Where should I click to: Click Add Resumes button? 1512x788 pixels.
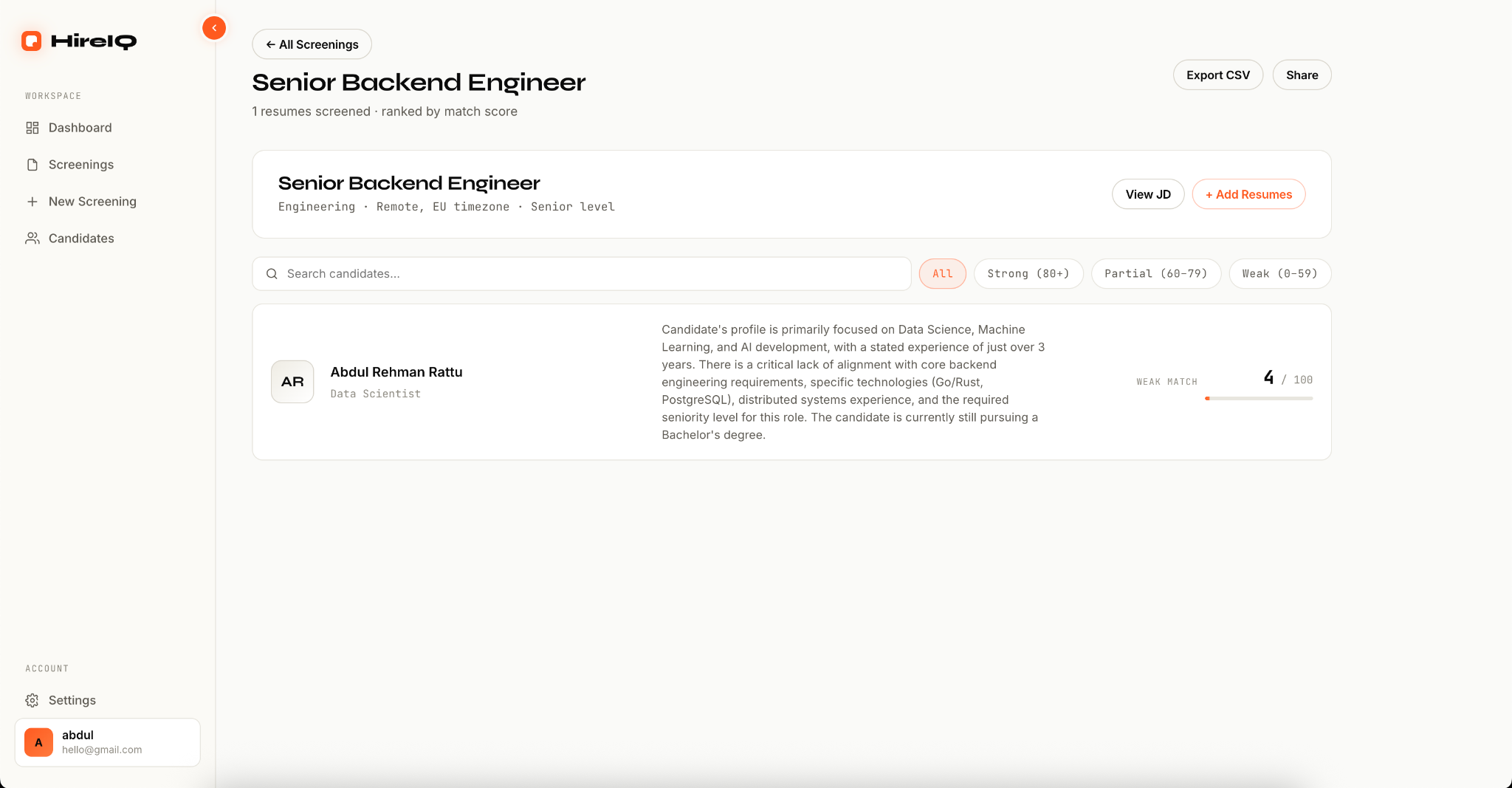click(1248, 194)
